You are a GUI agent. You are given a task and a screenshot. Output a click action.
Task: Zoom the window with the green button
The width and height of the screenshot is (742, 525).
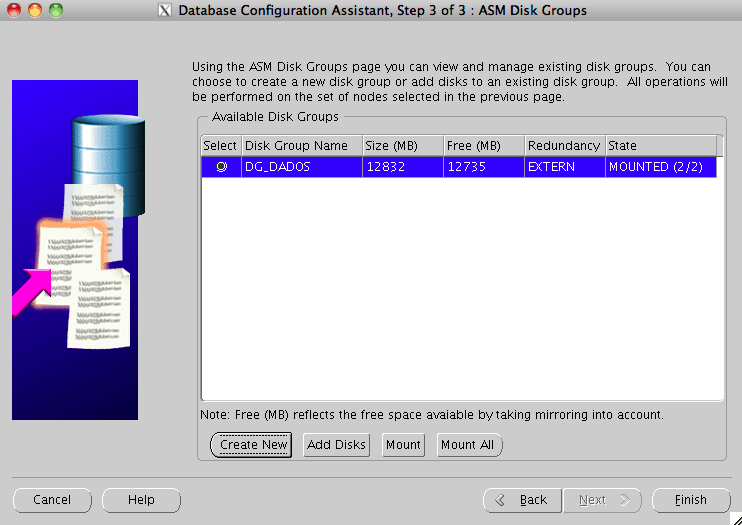[54, 11]
